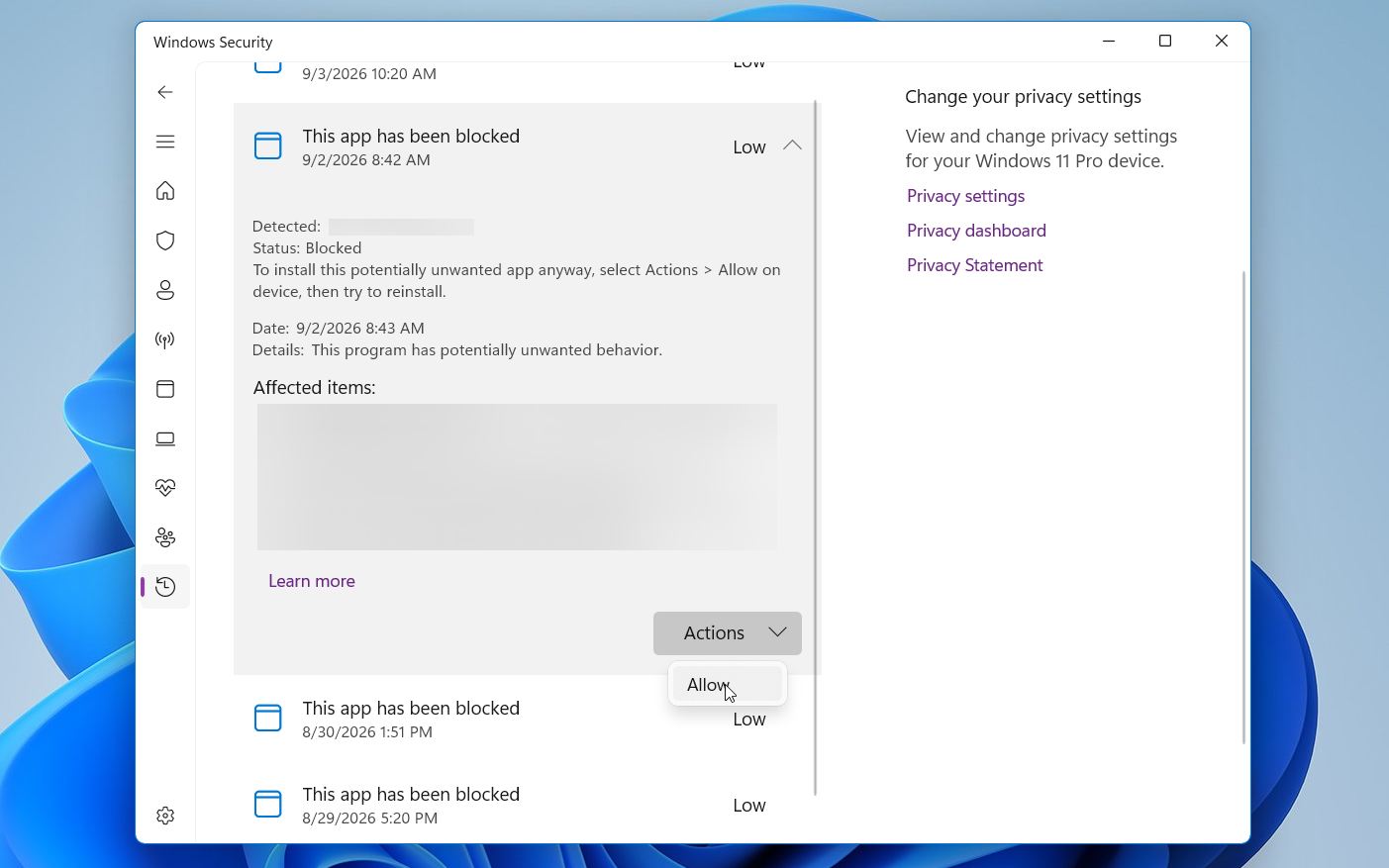The width and height of the screenshot is (1389, 868).
Task: Open Device performance & health heart icon
Action: 165,488
